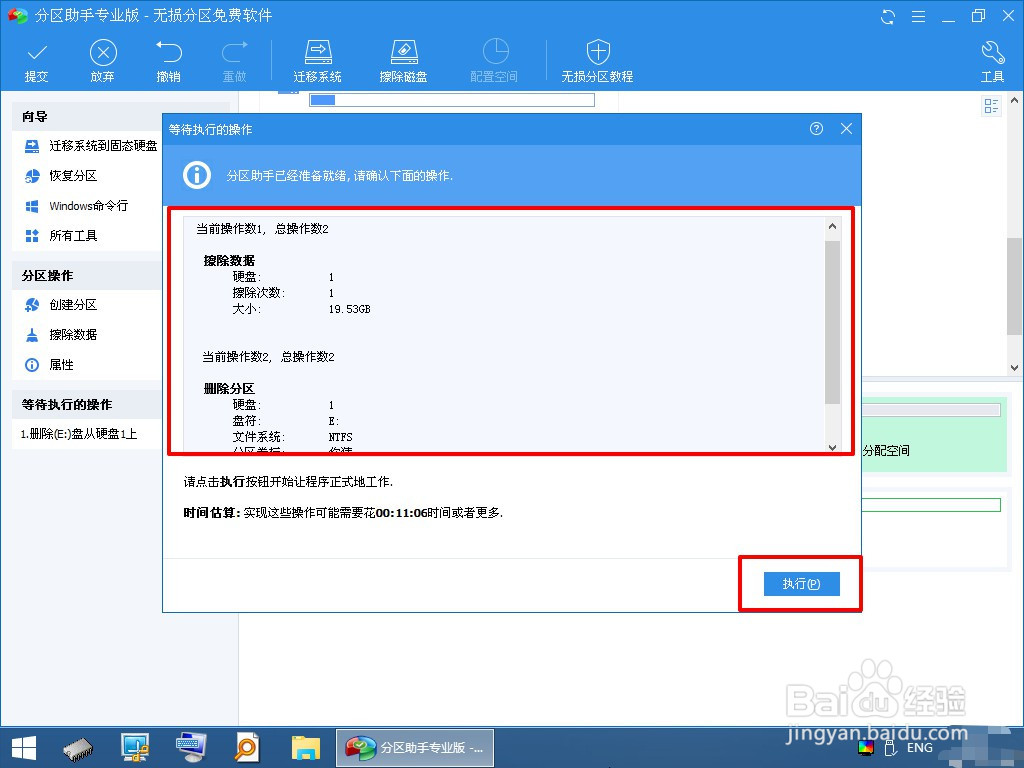This screenshot has width=1024, height=768.
Task: Choose 擦除数据 under partition operations
Action: coord(61,335)
